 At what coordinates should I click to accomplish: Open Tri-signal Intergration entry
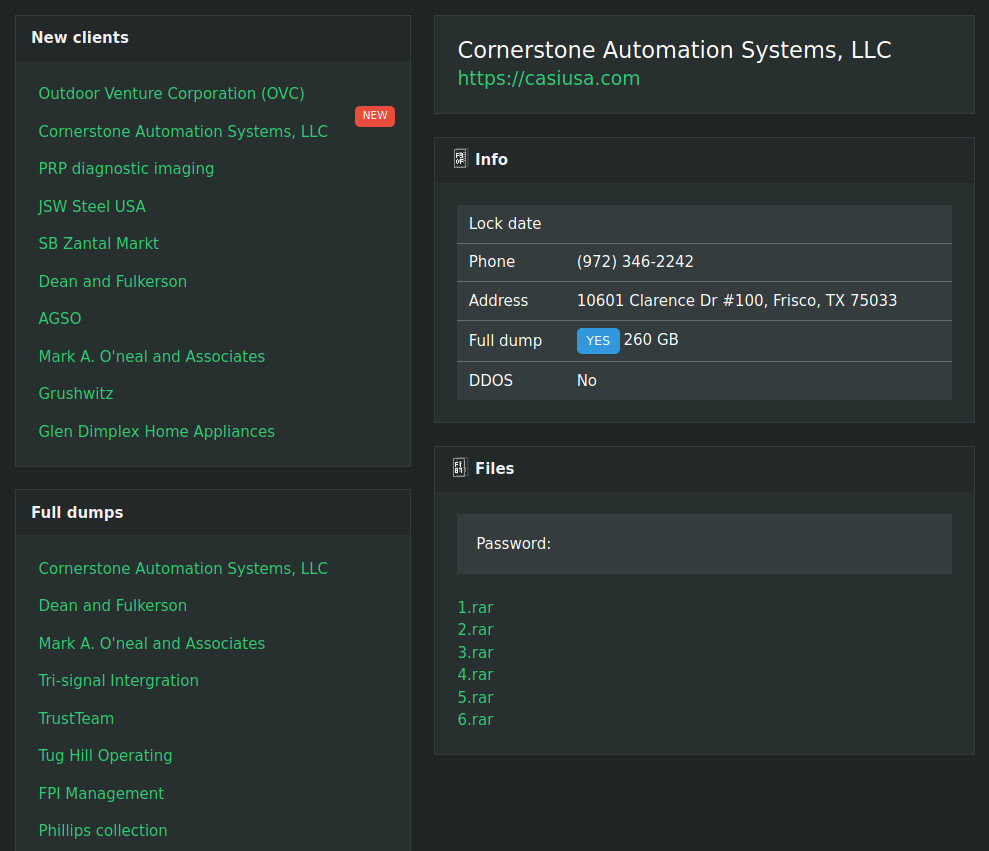[119, 681]
